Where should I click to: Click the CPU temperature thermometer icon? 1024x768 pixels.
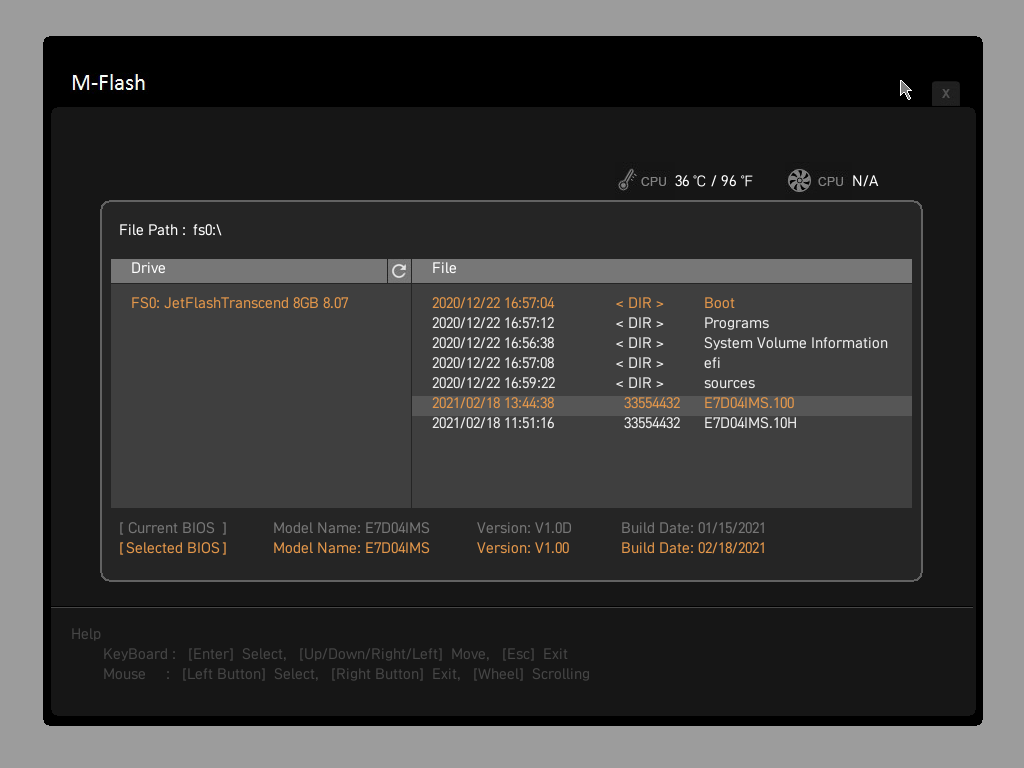[x=627, y=181]
